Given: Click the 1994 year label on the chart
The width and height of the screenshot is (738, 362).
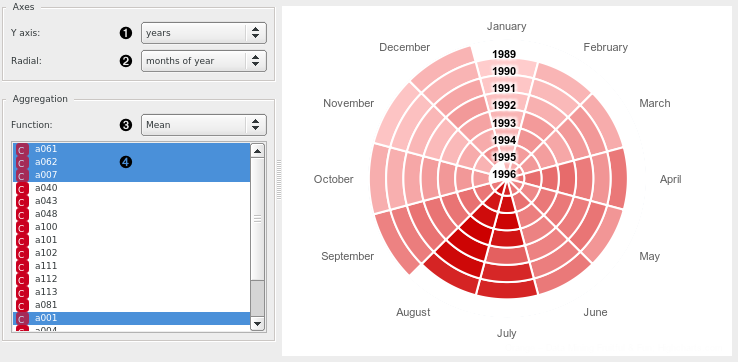Looking at the screenshot, I should point(504,140).
